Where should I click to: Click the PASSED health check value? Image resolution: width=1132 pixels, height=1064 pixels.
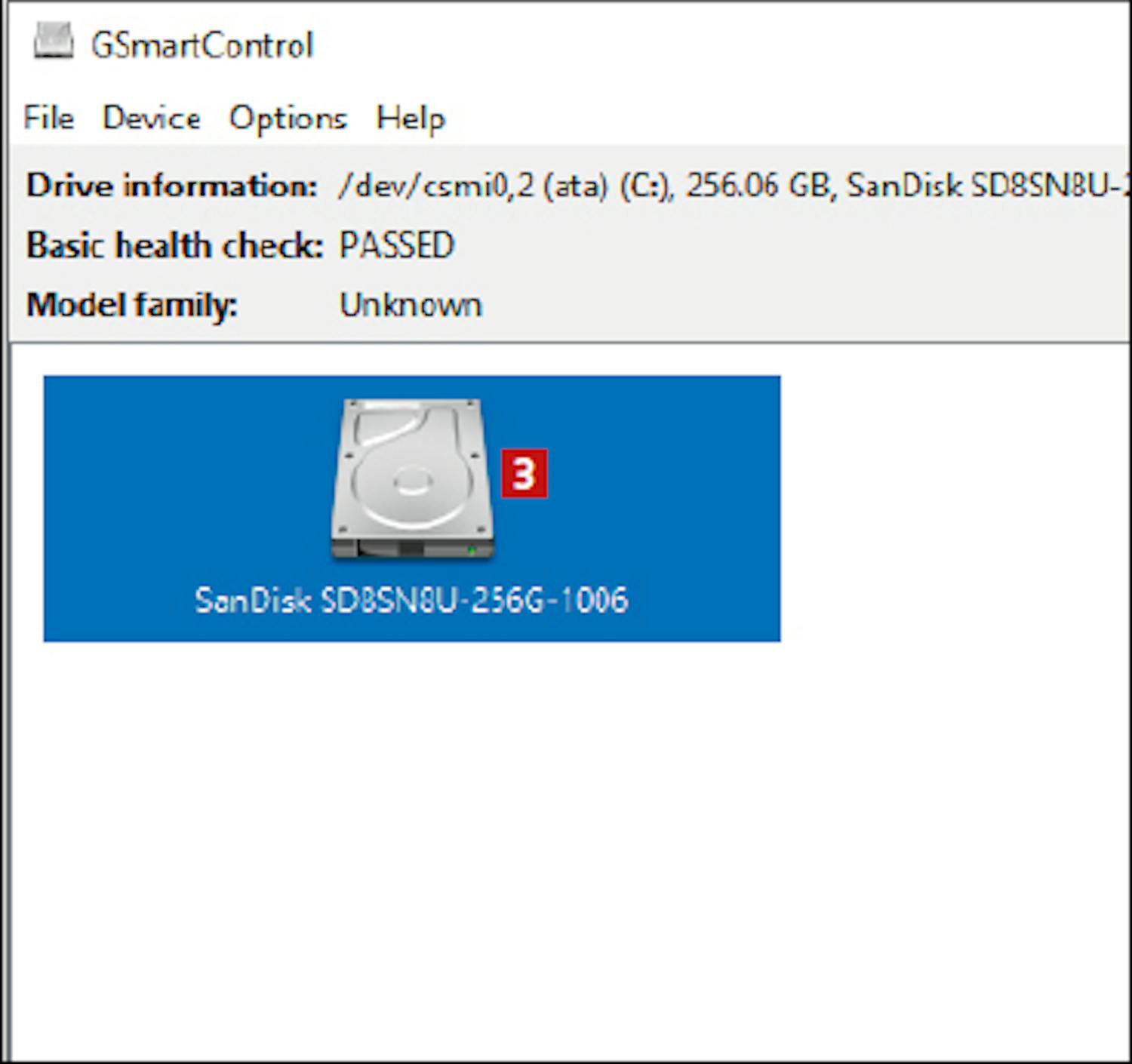397,245
